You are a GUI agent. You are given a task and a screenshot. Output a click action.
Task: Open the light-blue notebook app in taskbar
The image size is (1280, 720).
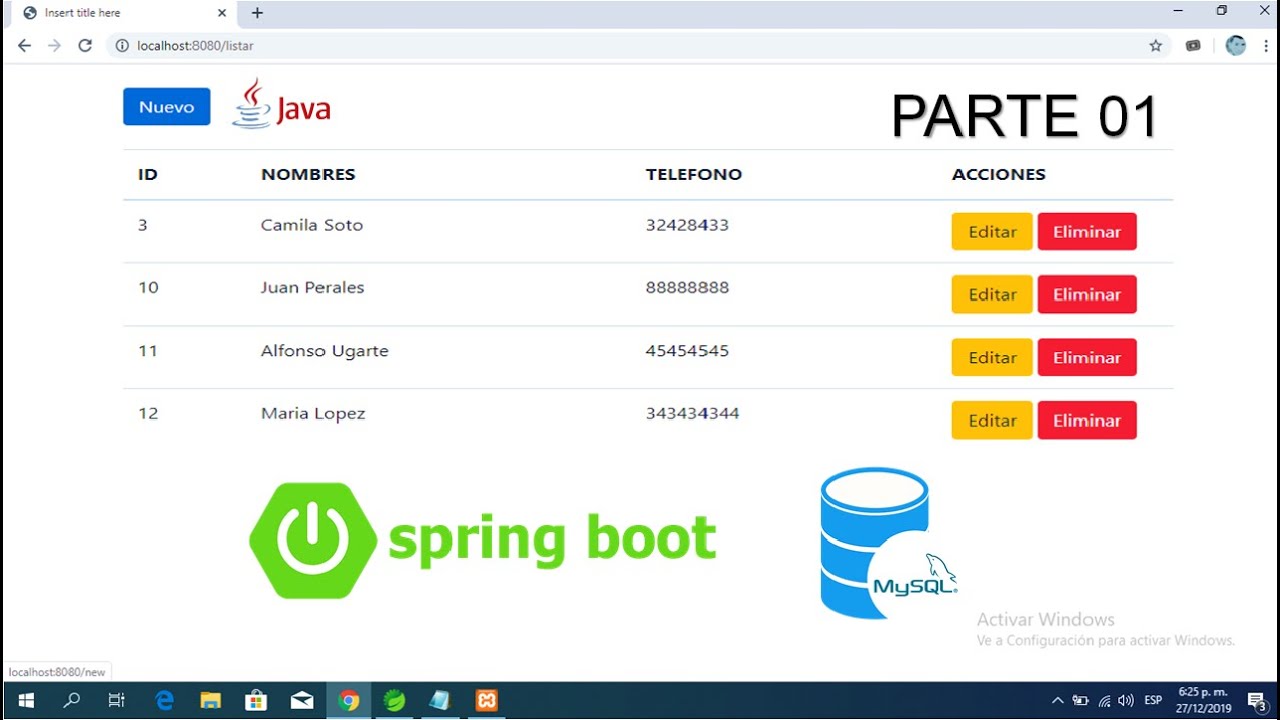pyautogui.click(x=440, y=700)
